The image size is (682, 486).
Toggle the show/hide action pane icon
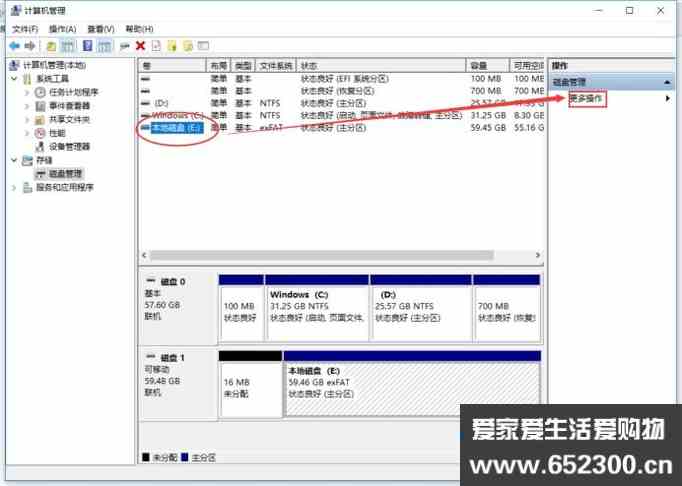pyautogui.click(x=104, y=46)
